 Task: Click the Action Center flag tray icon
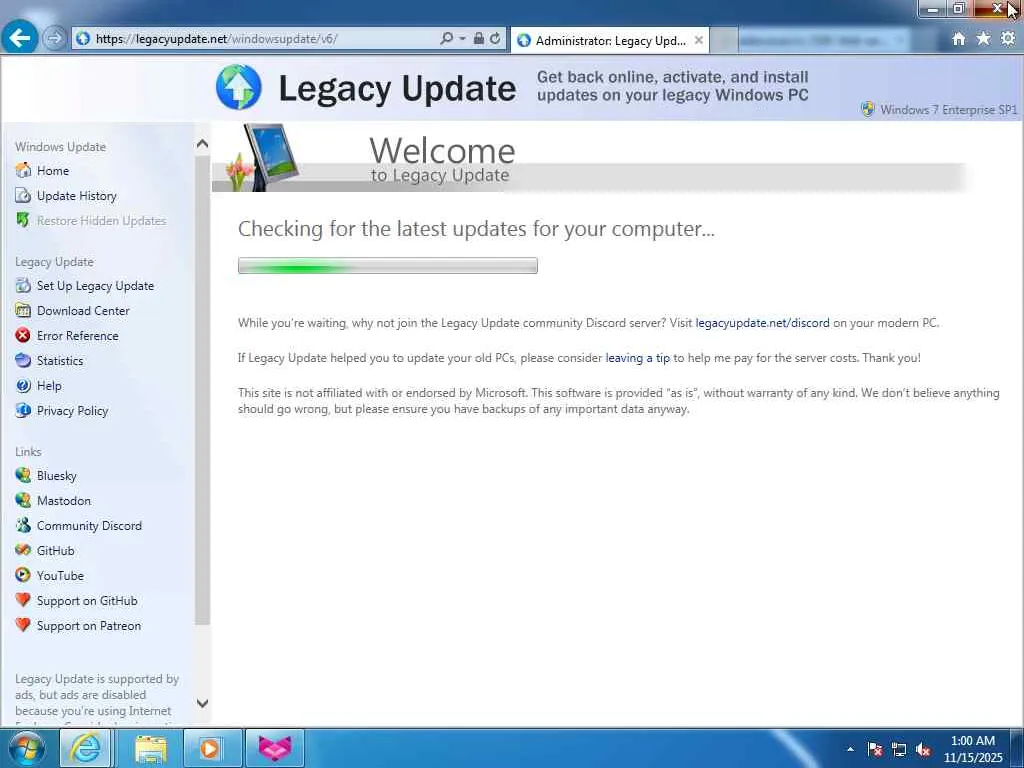tap(875, 749)
